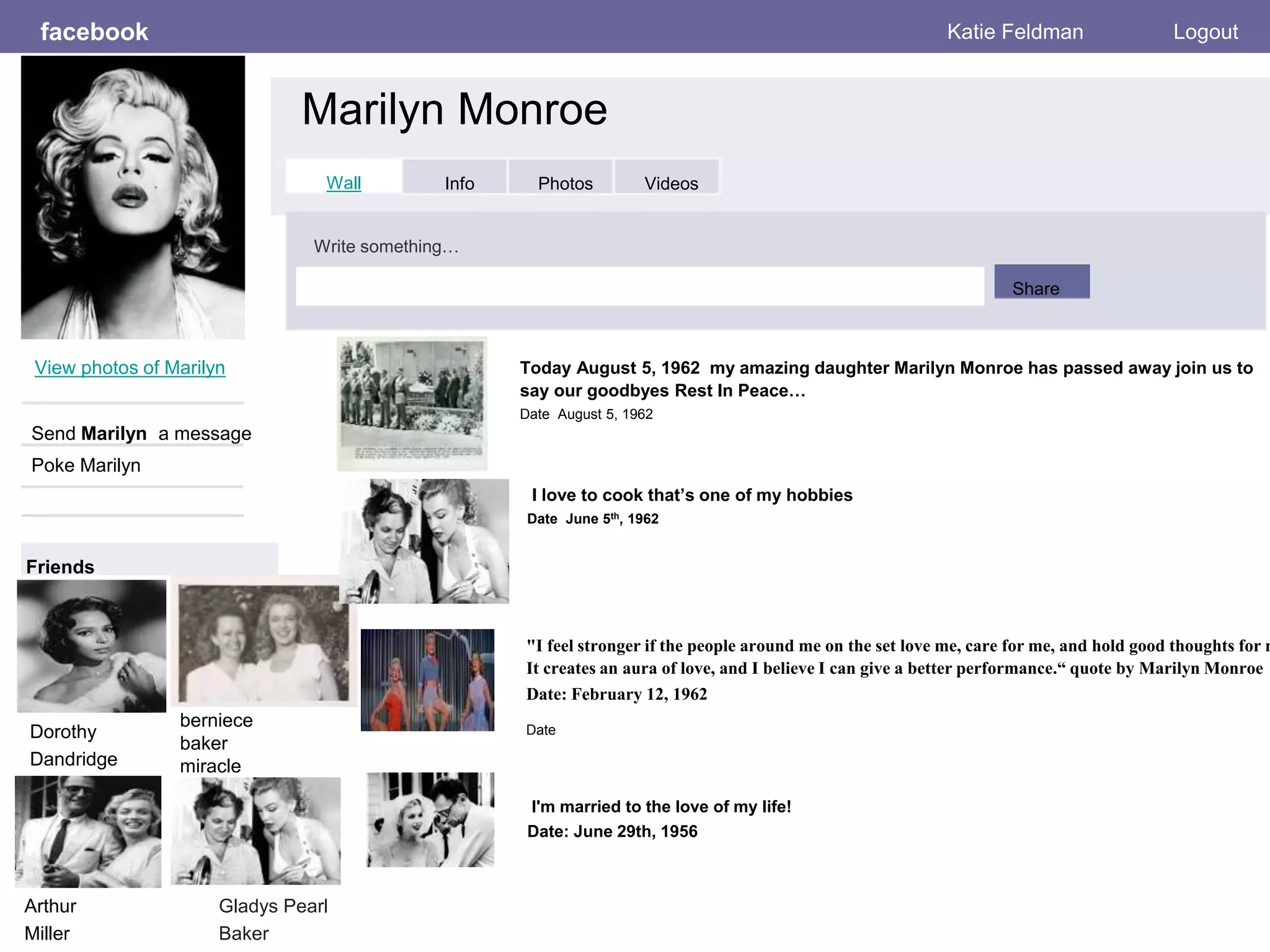Screen dimensions: 1270x952
Task: Open Marilyn Monroe's large profile picture
Action: (133, 197)
